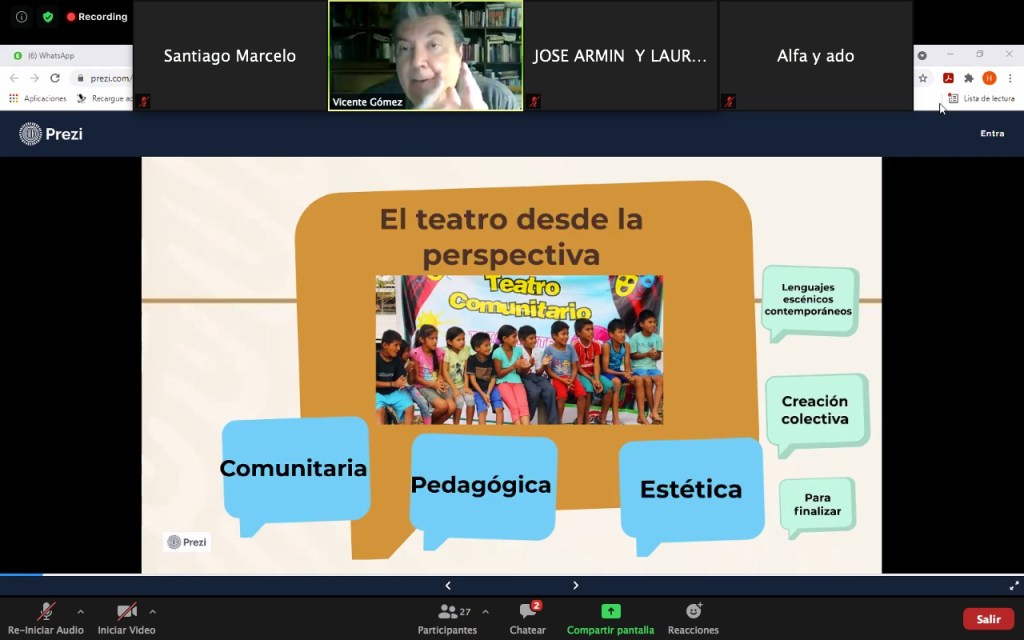Leave the meeting with Salir button

coord(988,619)
